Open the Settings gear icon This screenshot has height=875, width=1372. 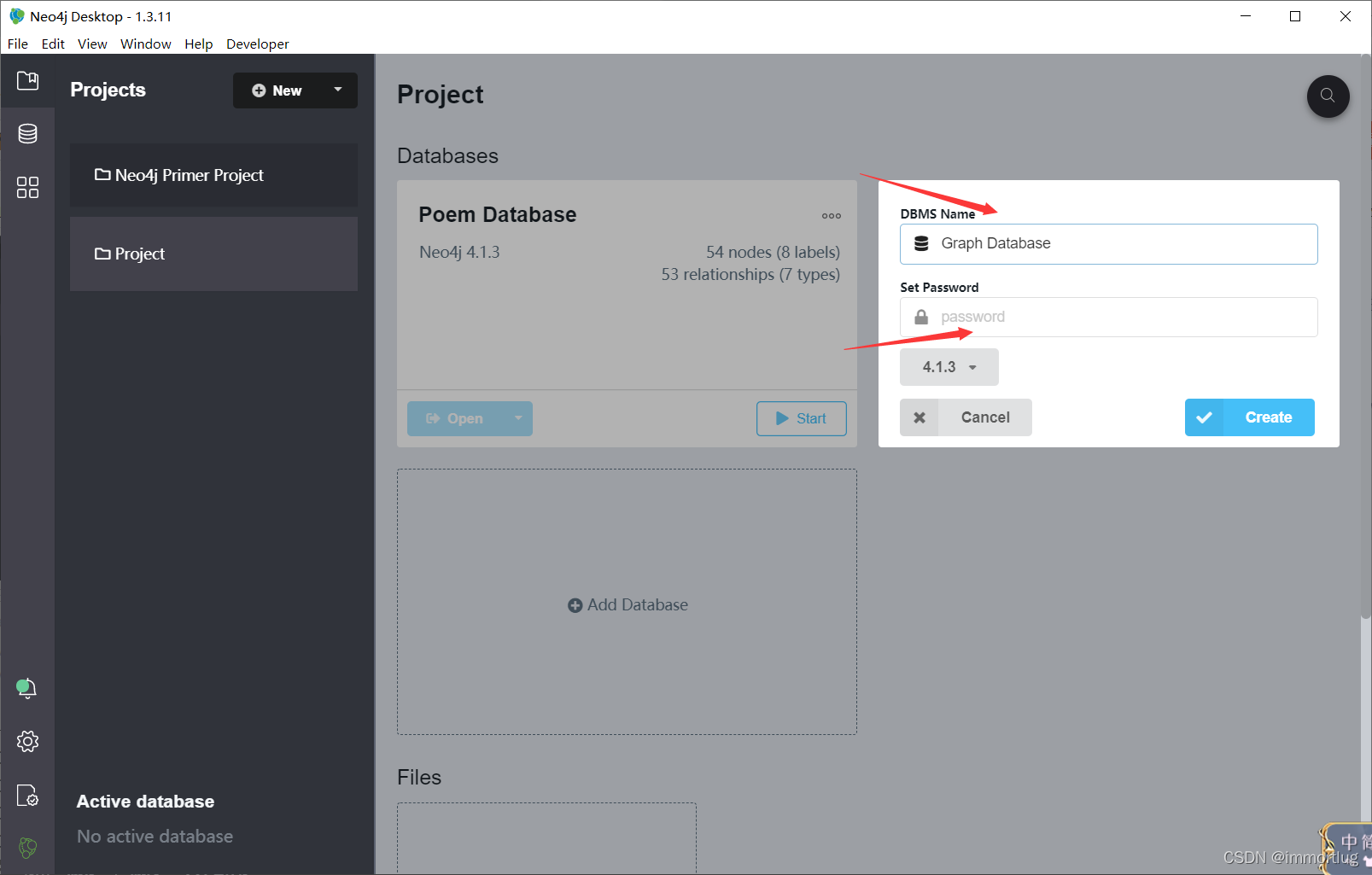27,741
